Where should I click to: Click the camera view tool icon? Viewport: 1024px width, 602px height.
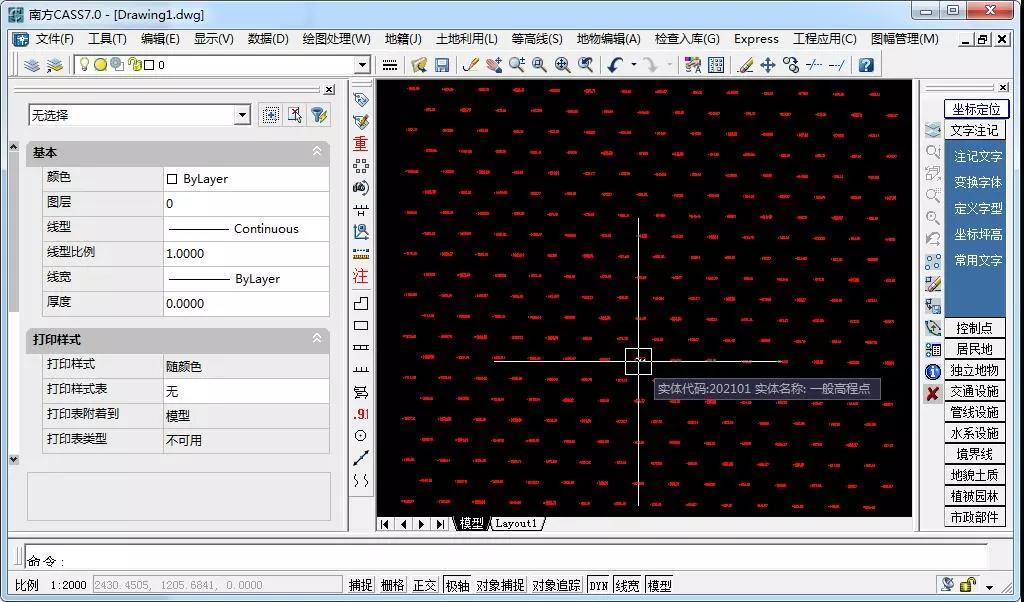(x=360, y=188)
